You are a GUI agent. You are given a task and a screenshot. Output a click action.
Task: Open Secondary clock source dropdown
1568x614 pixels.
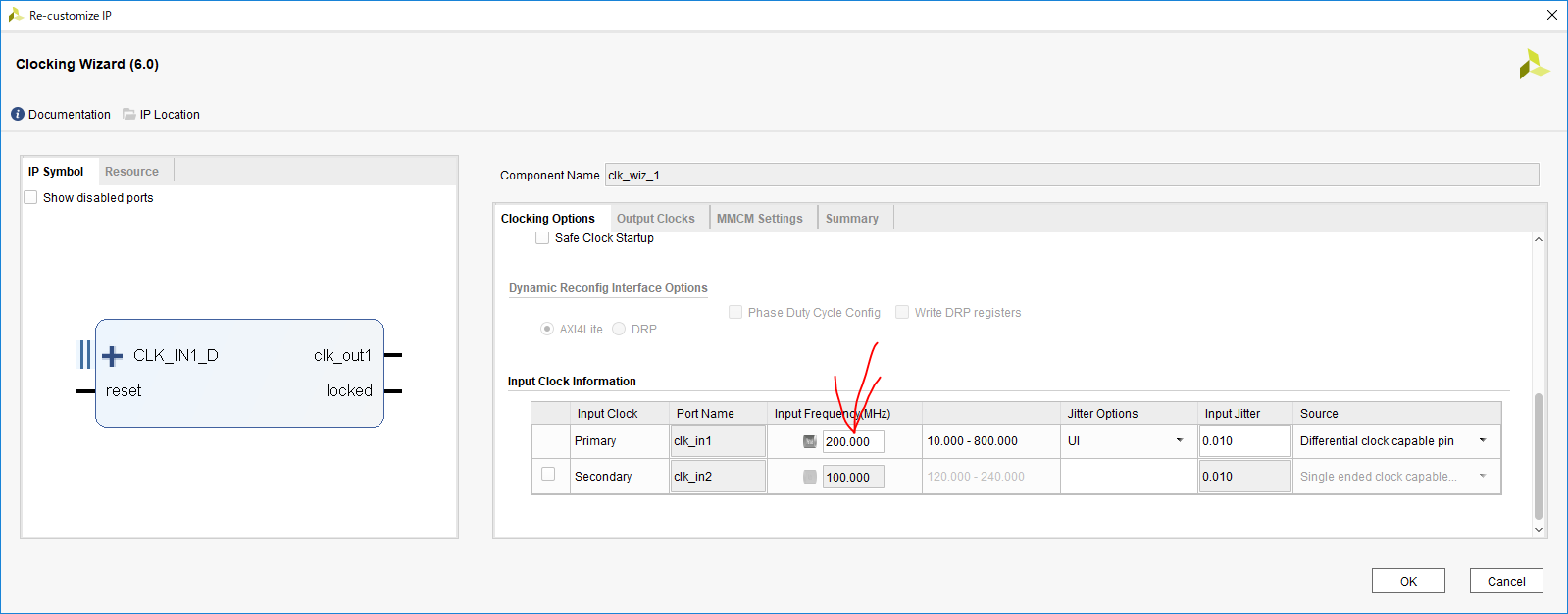(1483, 477)
